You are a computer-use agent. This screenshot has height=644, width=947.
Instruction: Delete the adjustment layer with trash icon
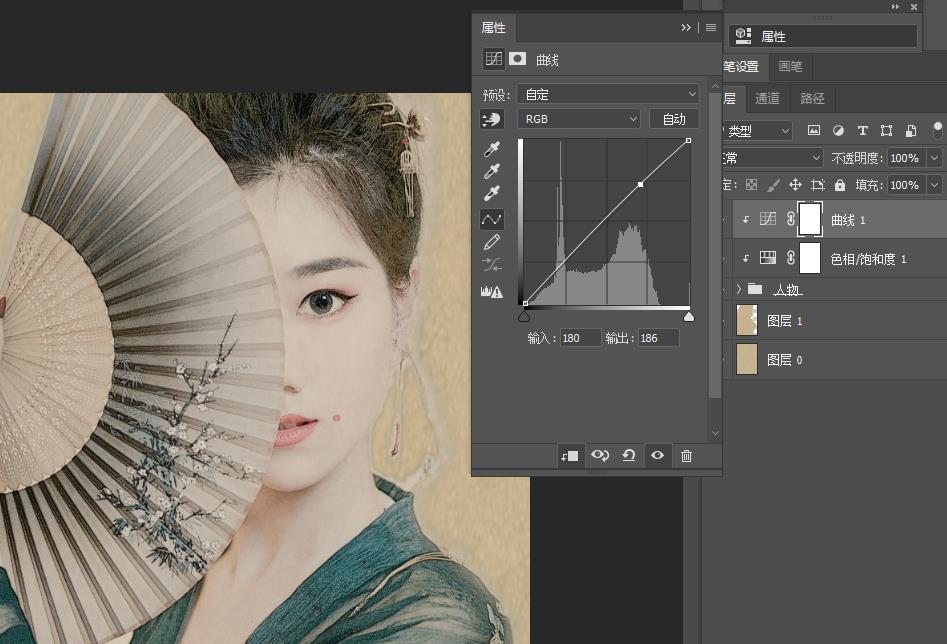686,456
